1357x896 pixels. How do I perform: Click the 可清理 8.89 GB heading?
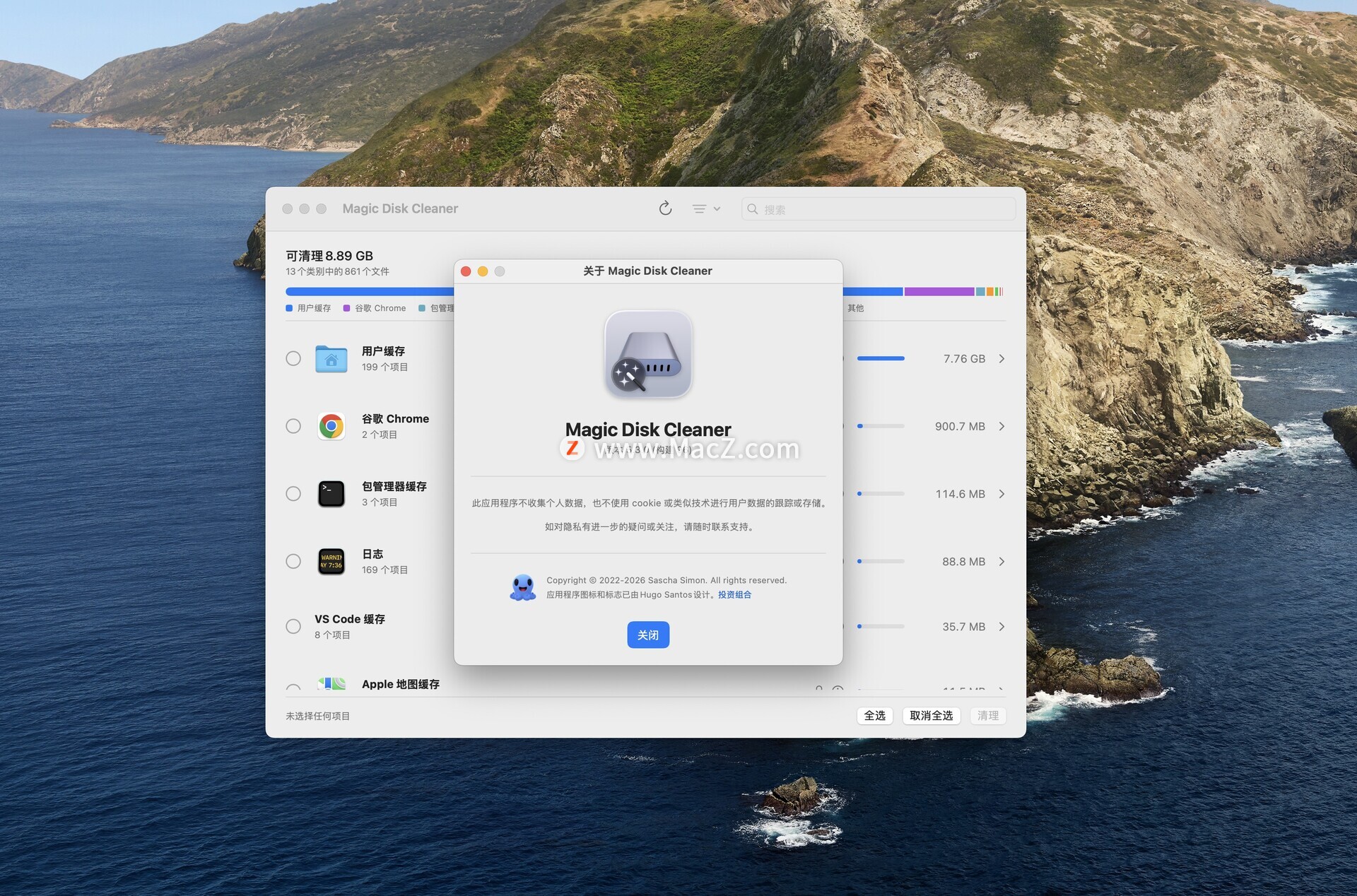[329, 256]
